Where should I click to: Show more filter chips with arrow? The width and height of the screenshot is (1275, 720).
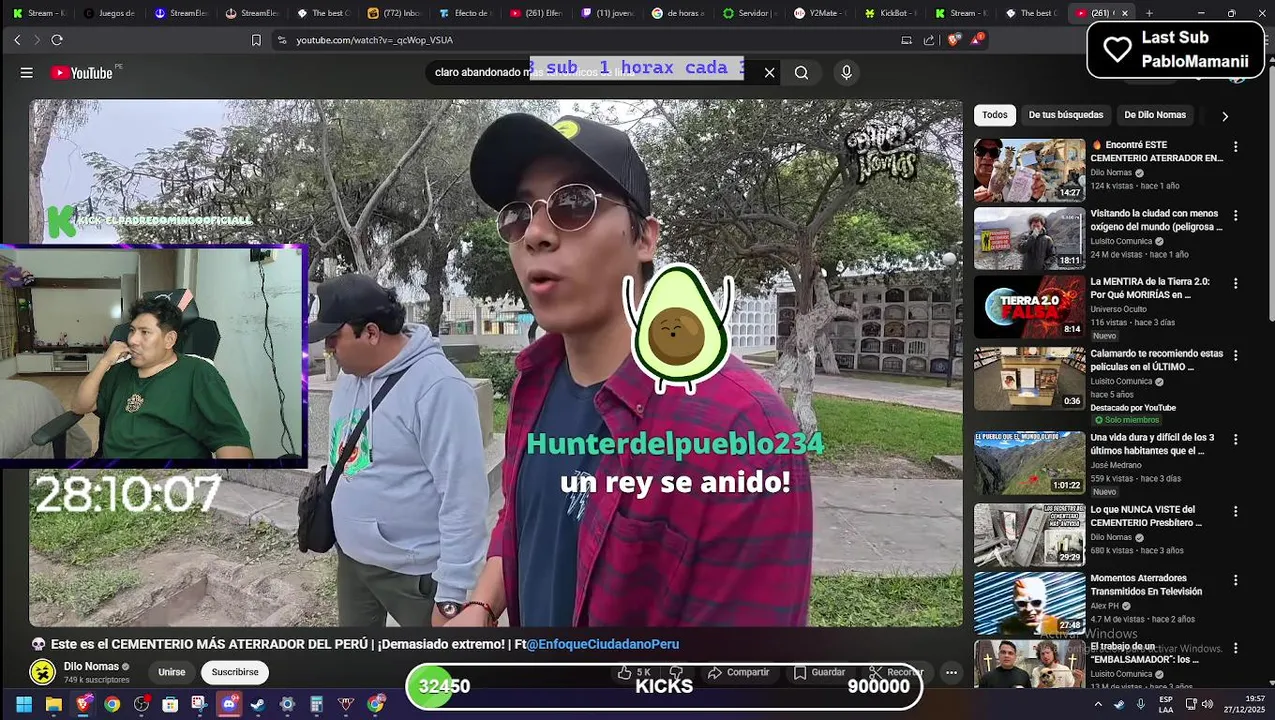coord(1225,116)
